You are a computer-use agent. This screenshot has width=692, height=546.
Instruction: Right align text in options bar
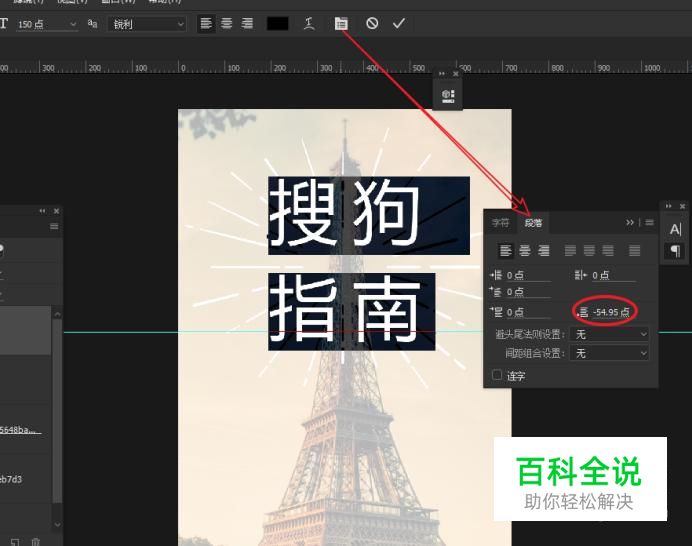(x=247, y=23)
